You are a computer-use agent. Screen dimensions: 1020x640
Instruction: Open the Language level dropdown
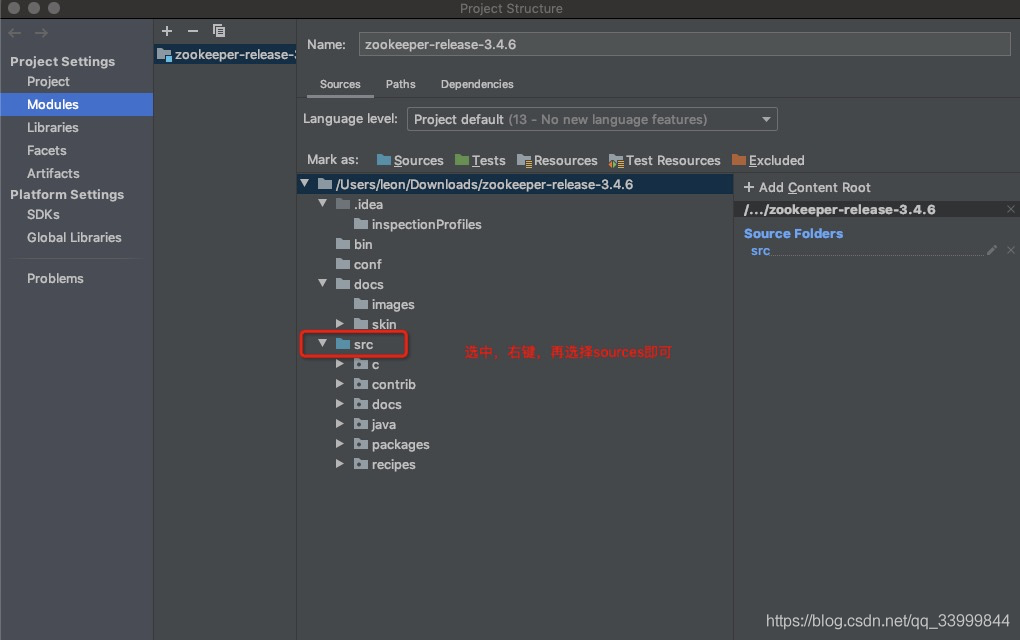pos(766,118)
